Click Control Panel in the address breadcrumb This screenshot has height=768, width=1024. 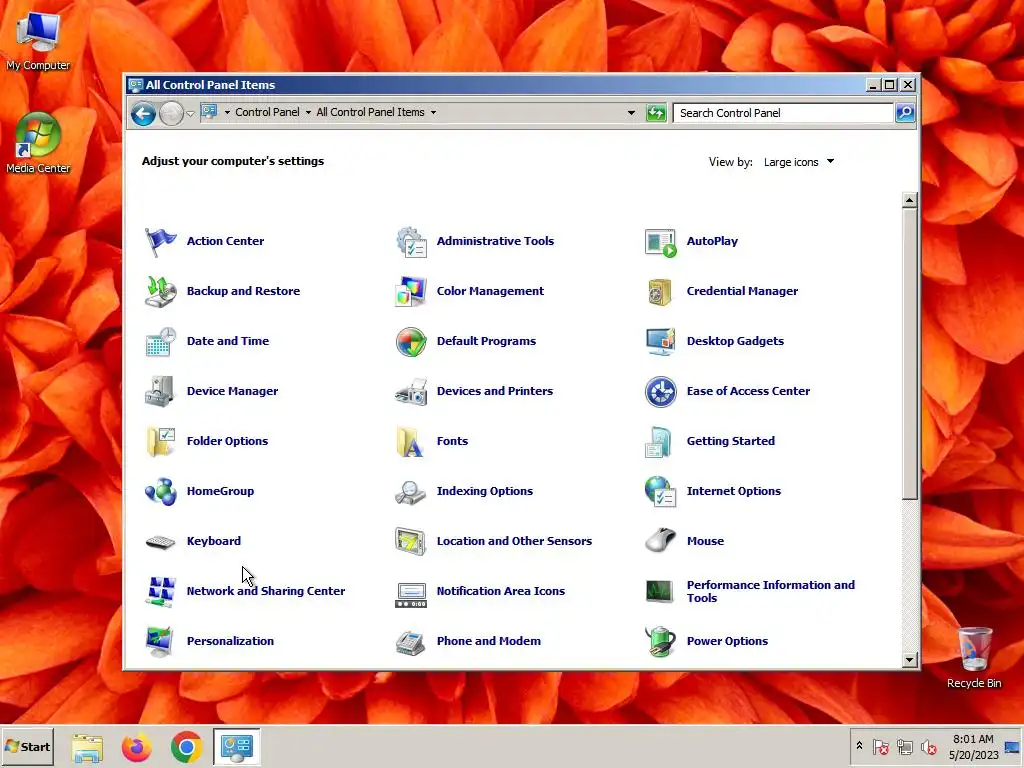click(267, 112)
